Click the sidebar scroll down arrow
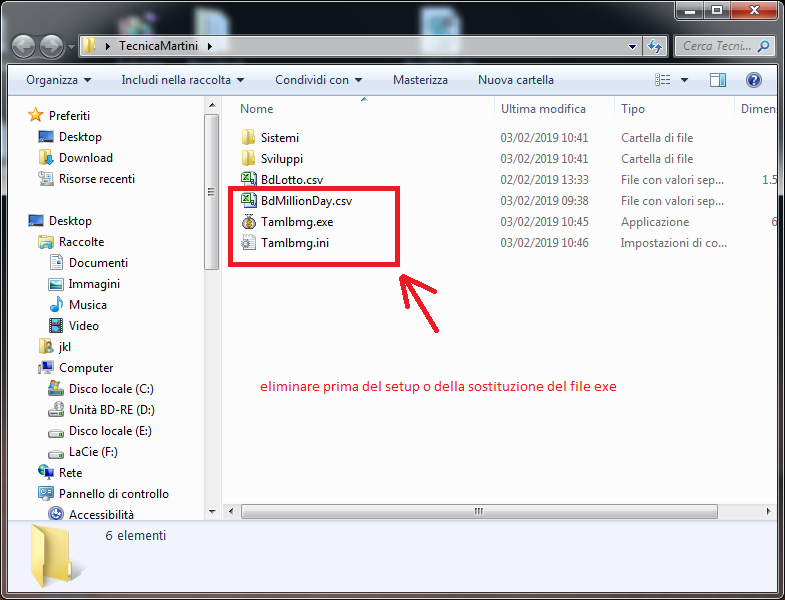Viewport: 785px width, 600px height. 212,512
